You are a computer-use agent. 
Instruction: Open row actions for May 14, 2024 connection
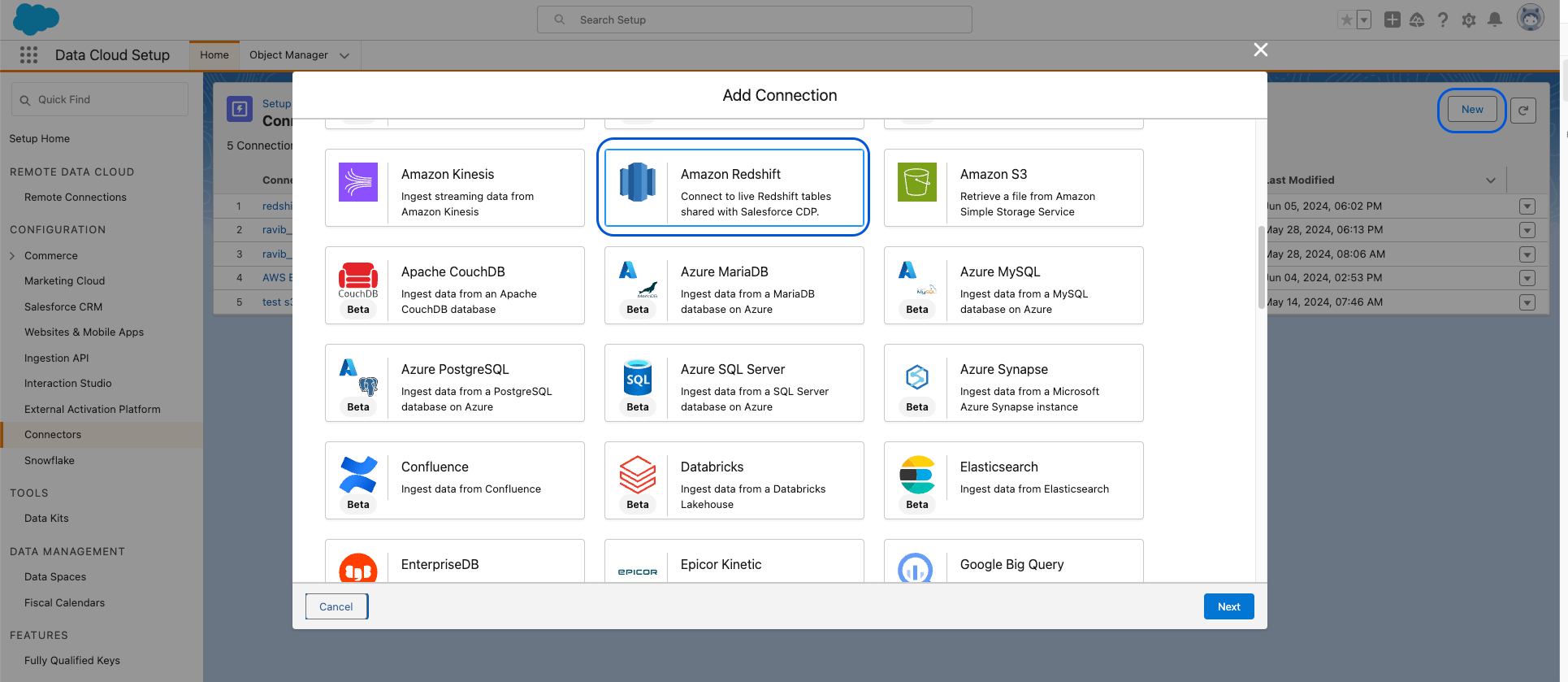point(1527,302)
